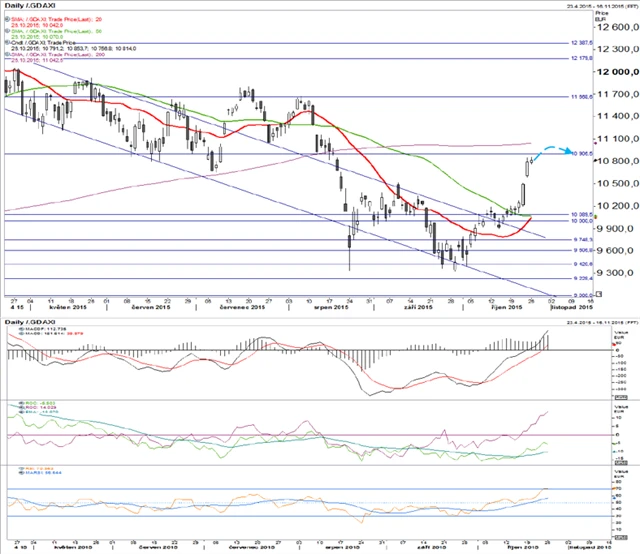Toggle eye icon next to blue MARSI indicator
Viewport: 640px width, 554px height.
(22, 473)
